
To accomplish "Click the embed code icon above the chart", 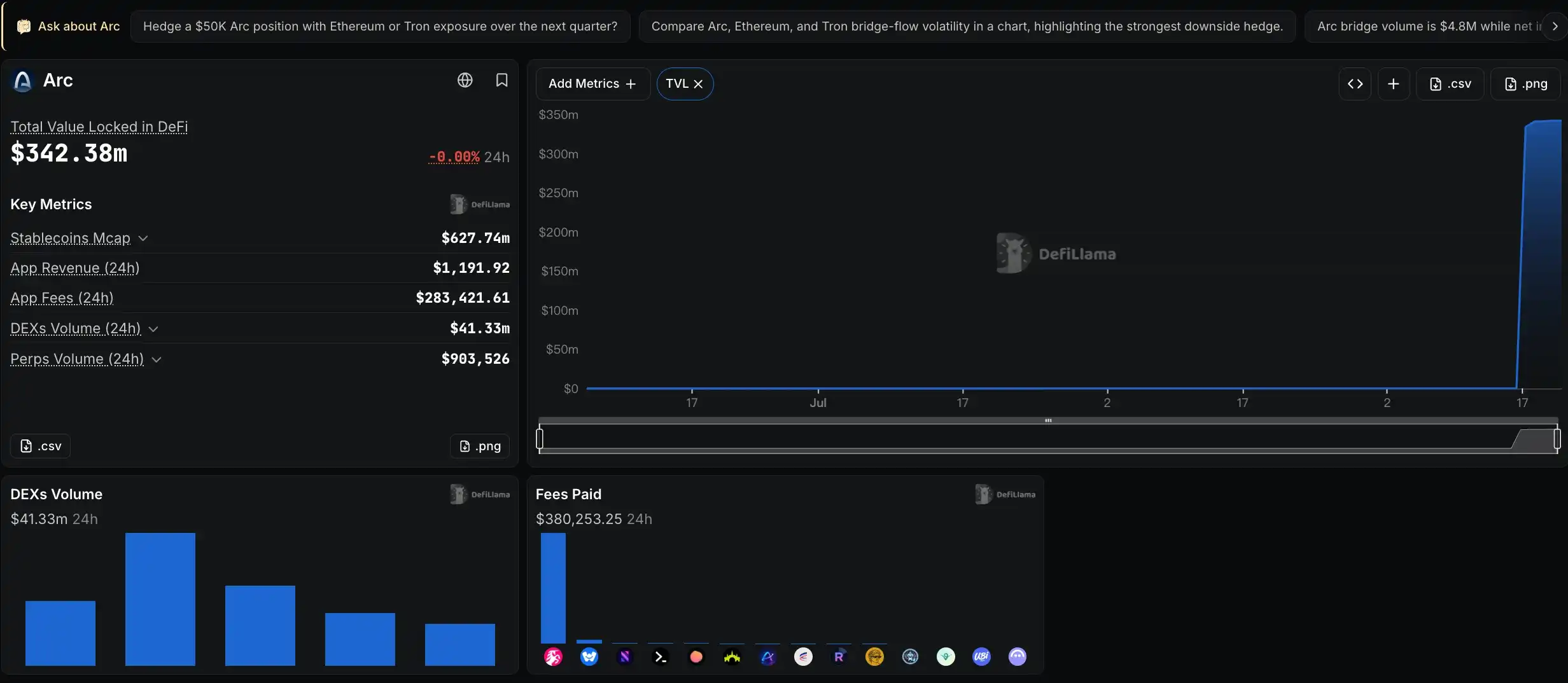I will pyautogui.click(x=1355, y=84).
